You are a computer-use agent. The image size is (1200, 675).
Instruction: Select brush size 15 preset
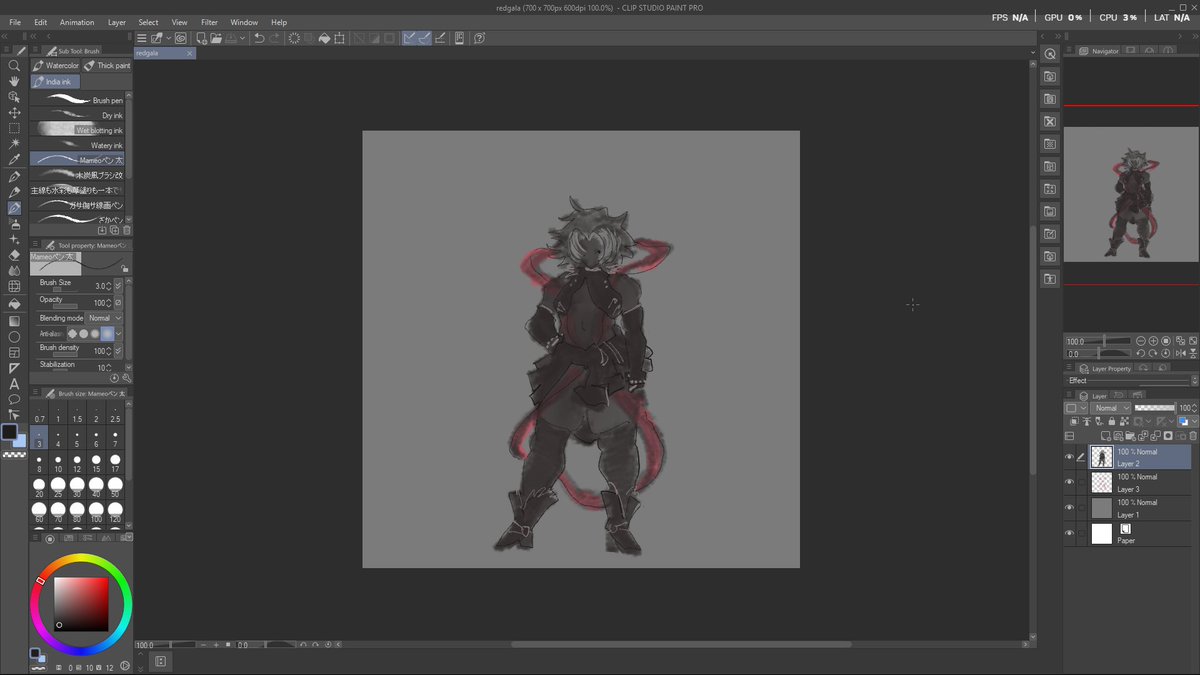click(96, 464)
